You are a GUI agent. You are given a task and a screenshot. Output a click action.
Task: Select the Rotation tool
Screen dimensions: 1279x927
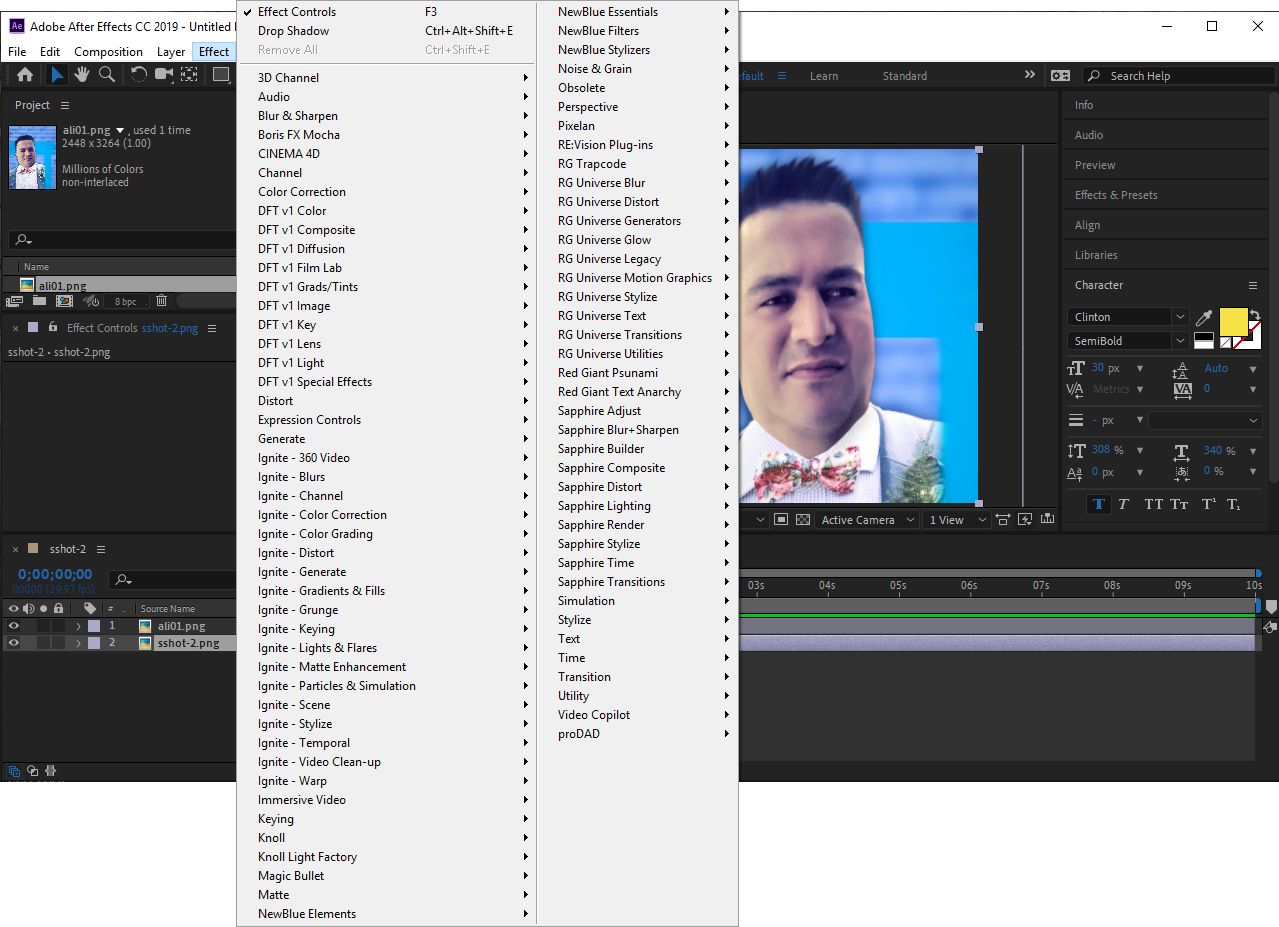(139, 75)
